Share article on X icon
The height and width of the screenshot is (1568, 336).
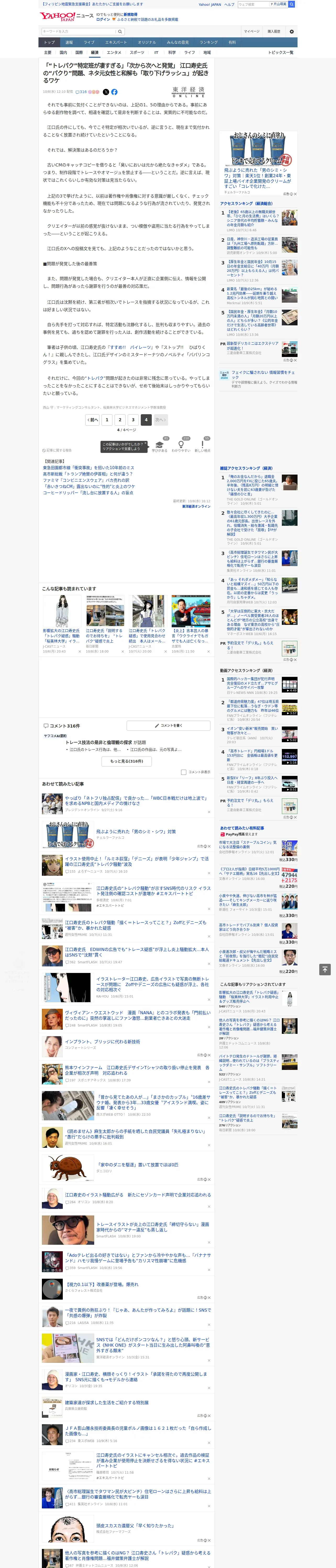point(105,92)
